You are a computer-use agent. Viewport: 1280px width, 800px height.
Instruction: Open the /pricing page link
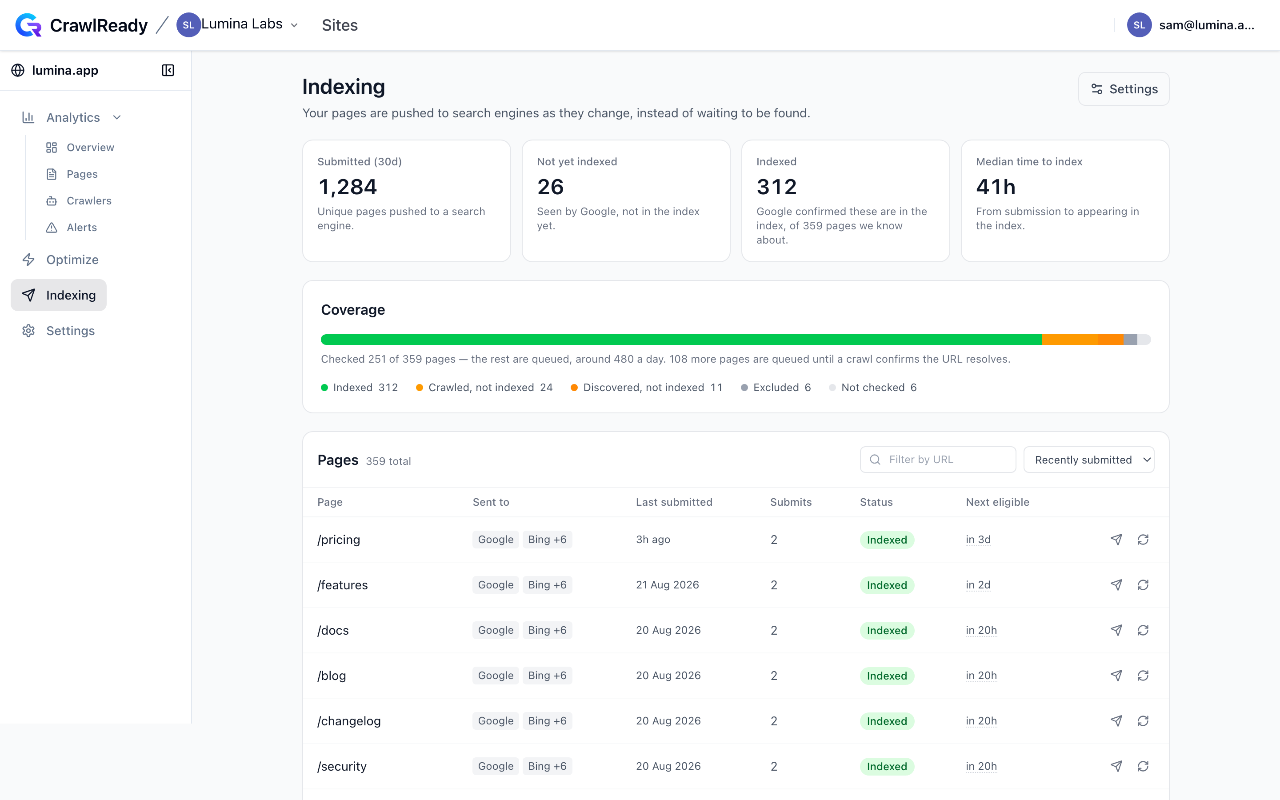(339, 540)
